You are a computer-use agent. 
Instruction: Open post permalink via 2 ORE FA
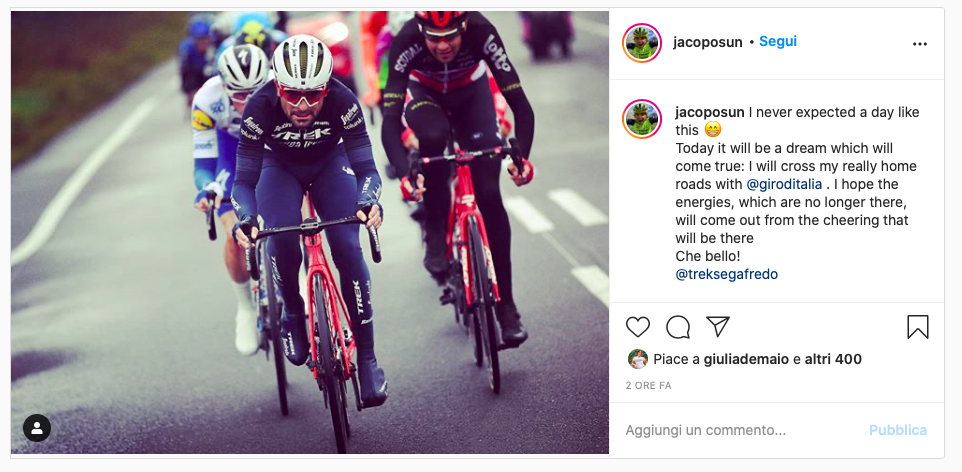648,385
